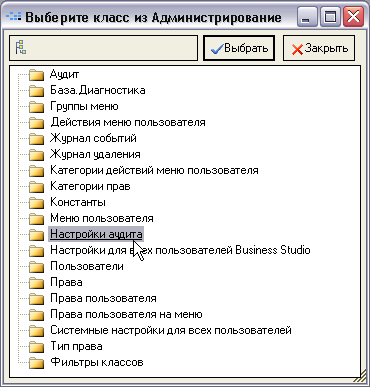Click folder icon of Настройки для всех пользователей Business Studio
The image size is (370, 387).
pyautogui.click(x=36, y=251)
